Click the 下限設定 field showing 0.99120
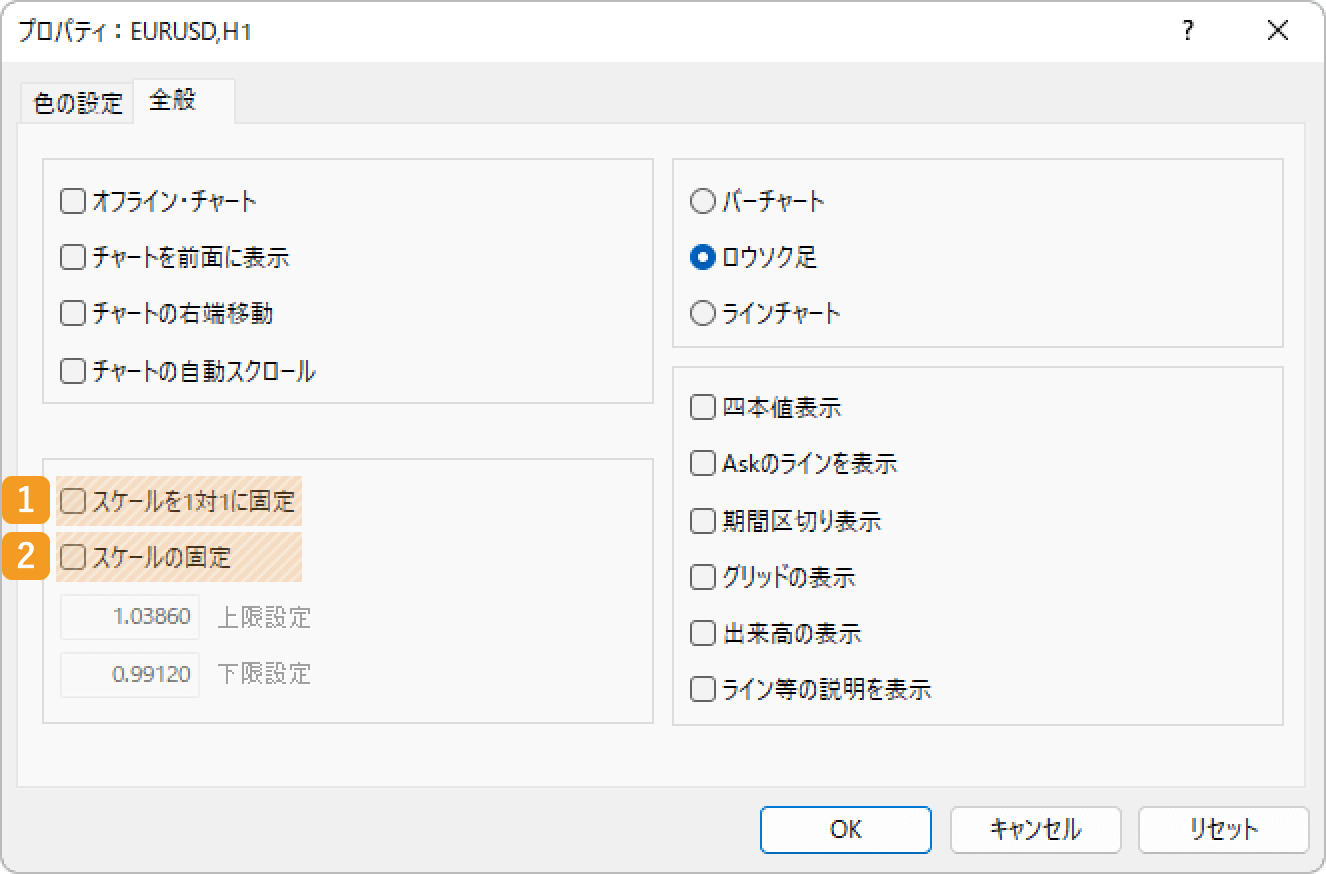The width and height of the screenshot is (1326, 874). pyautogui.click(x=130, y=675)
